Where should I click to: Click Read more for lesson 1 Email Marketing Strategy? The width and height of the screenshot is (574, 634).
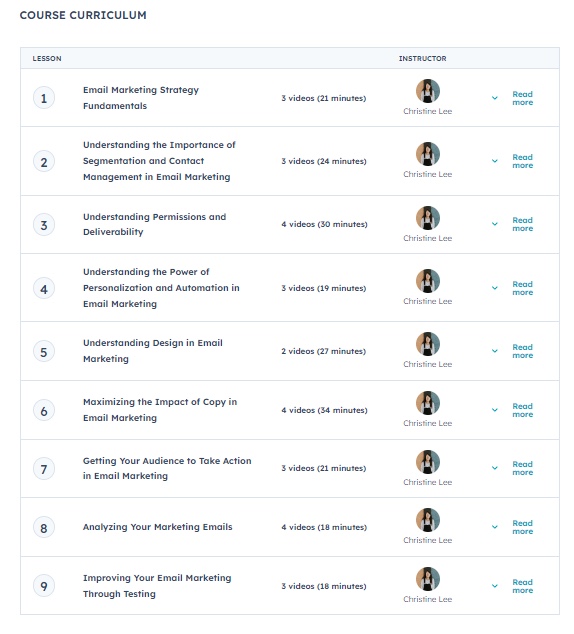tap(523, 98)
